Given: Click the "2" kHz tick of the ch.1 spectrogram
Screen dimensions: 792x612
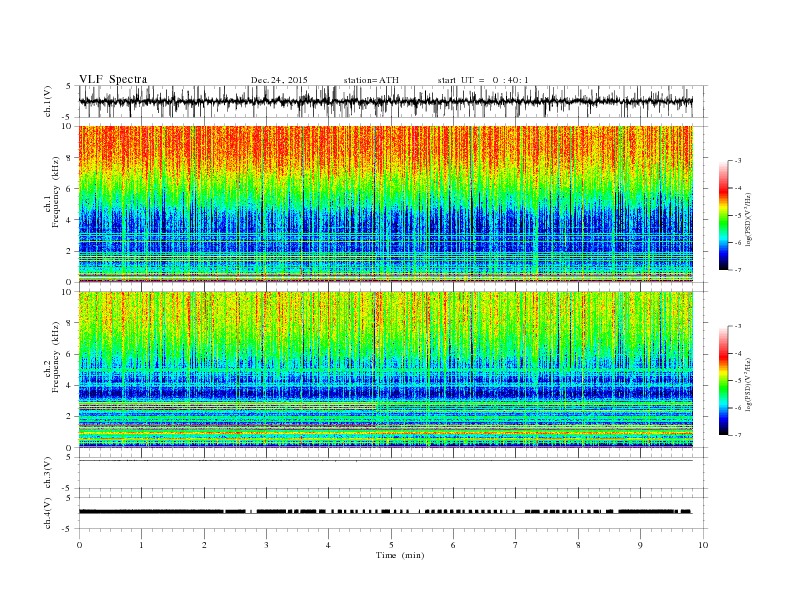Looking at the screenshot, I should (x=69, y=251).
